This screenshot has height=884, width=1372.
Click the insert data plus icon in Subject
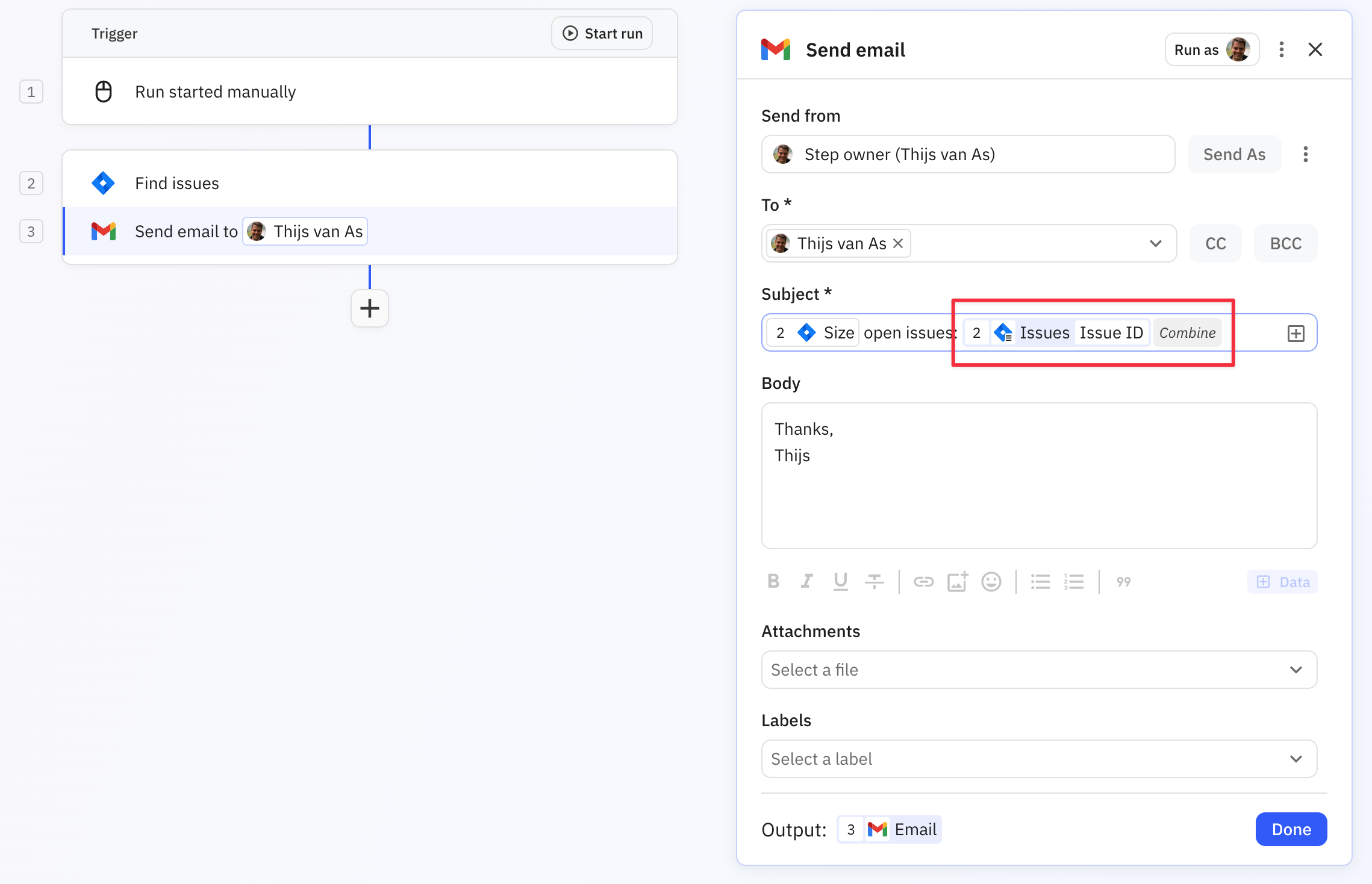pyautogui.click(x=1296, y=333)
